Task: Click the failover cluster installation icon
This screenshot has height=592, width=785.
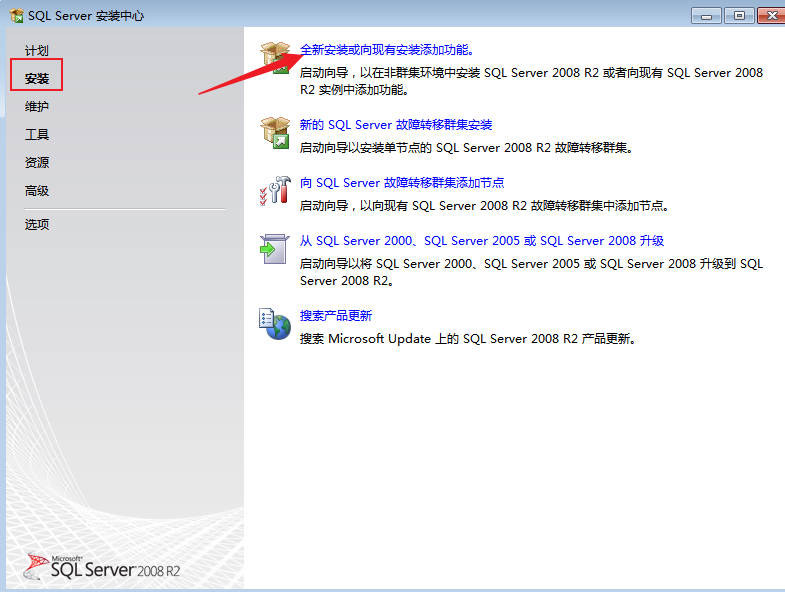Action: (274, 132)
